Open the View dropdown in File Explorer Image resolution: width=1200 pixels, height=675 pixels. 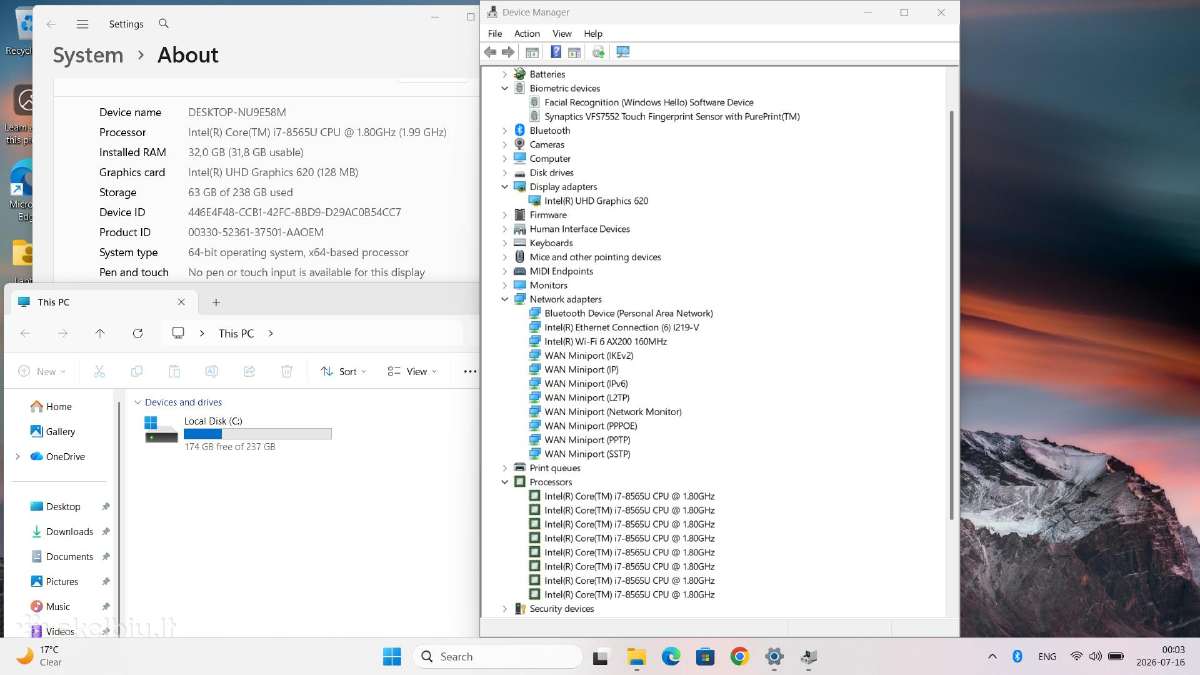(x=413, y=371)
